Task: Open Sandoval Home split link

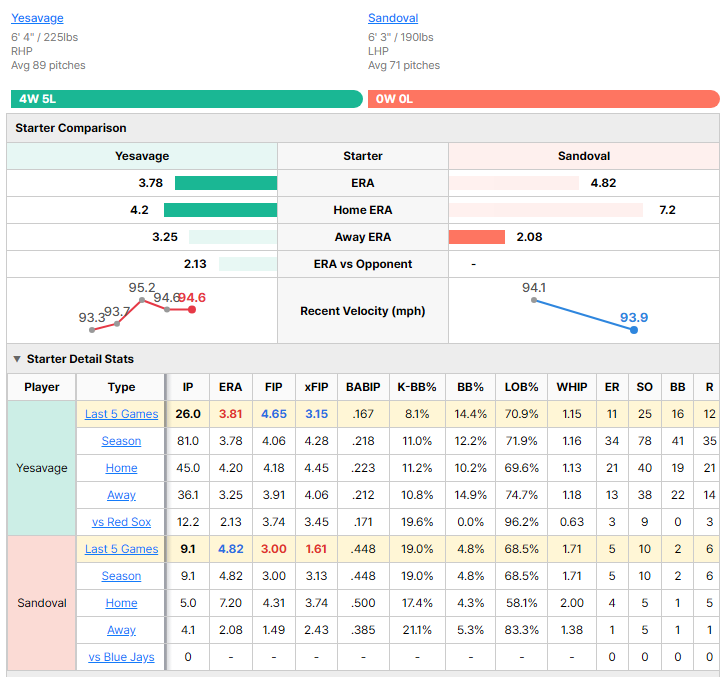Action: tap(121, 603)
